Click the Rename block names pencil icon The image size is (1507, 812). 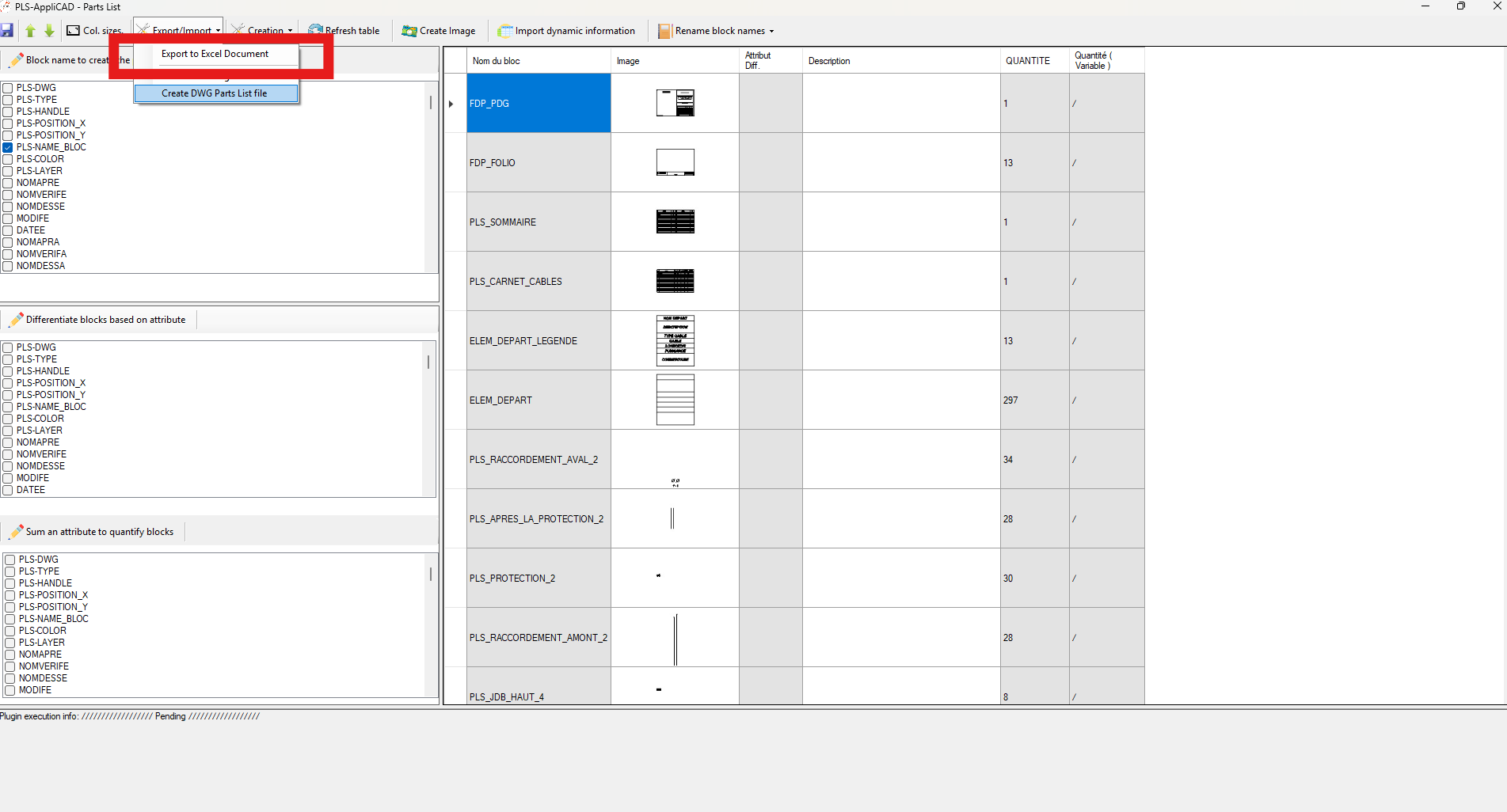tap(664, 31)
